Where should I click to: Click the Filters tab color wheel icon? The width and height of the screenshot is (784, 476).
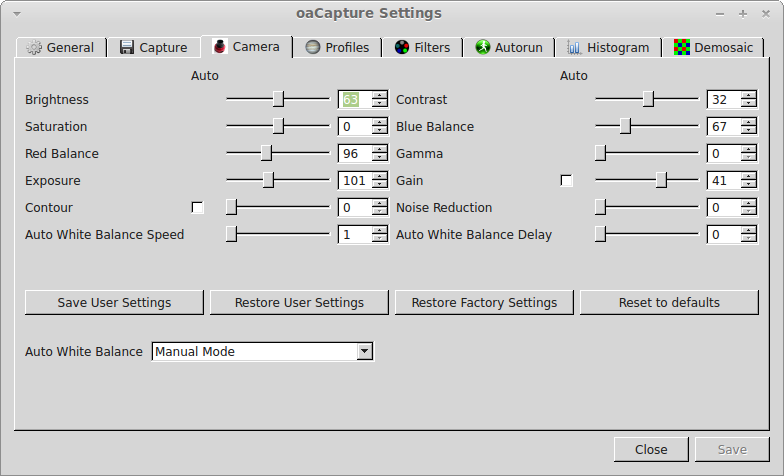(x=402, y=47)
